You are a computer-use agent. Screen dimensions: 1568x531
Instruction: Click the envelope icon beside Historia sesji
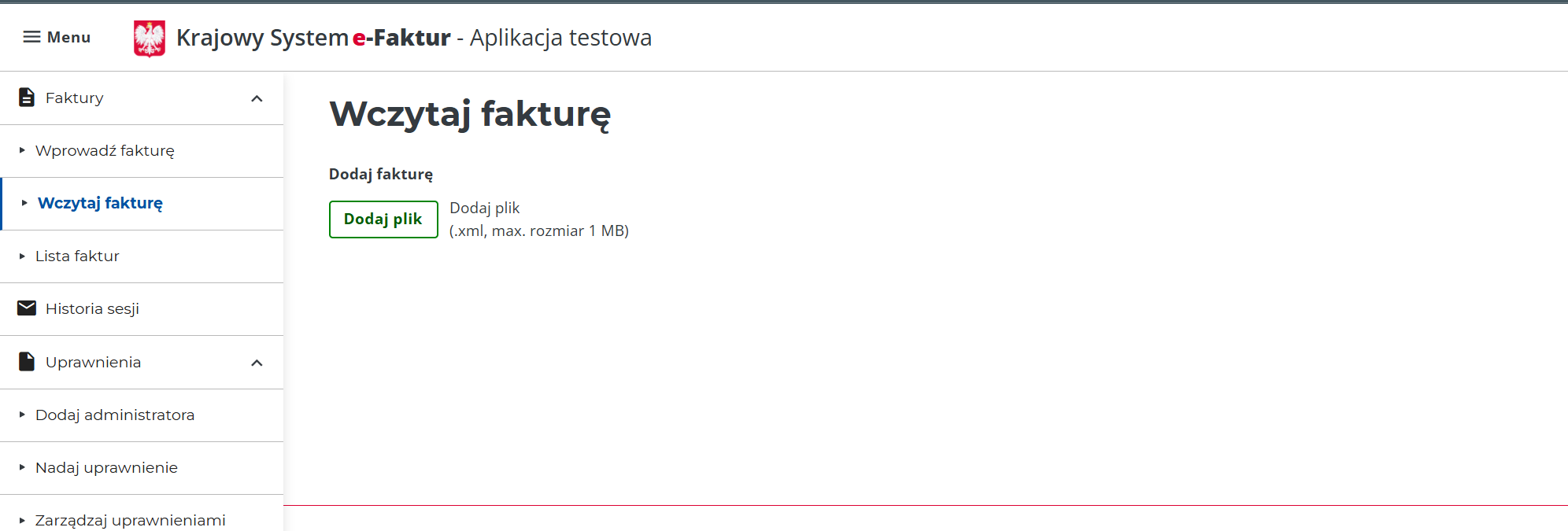click(26, 308)
